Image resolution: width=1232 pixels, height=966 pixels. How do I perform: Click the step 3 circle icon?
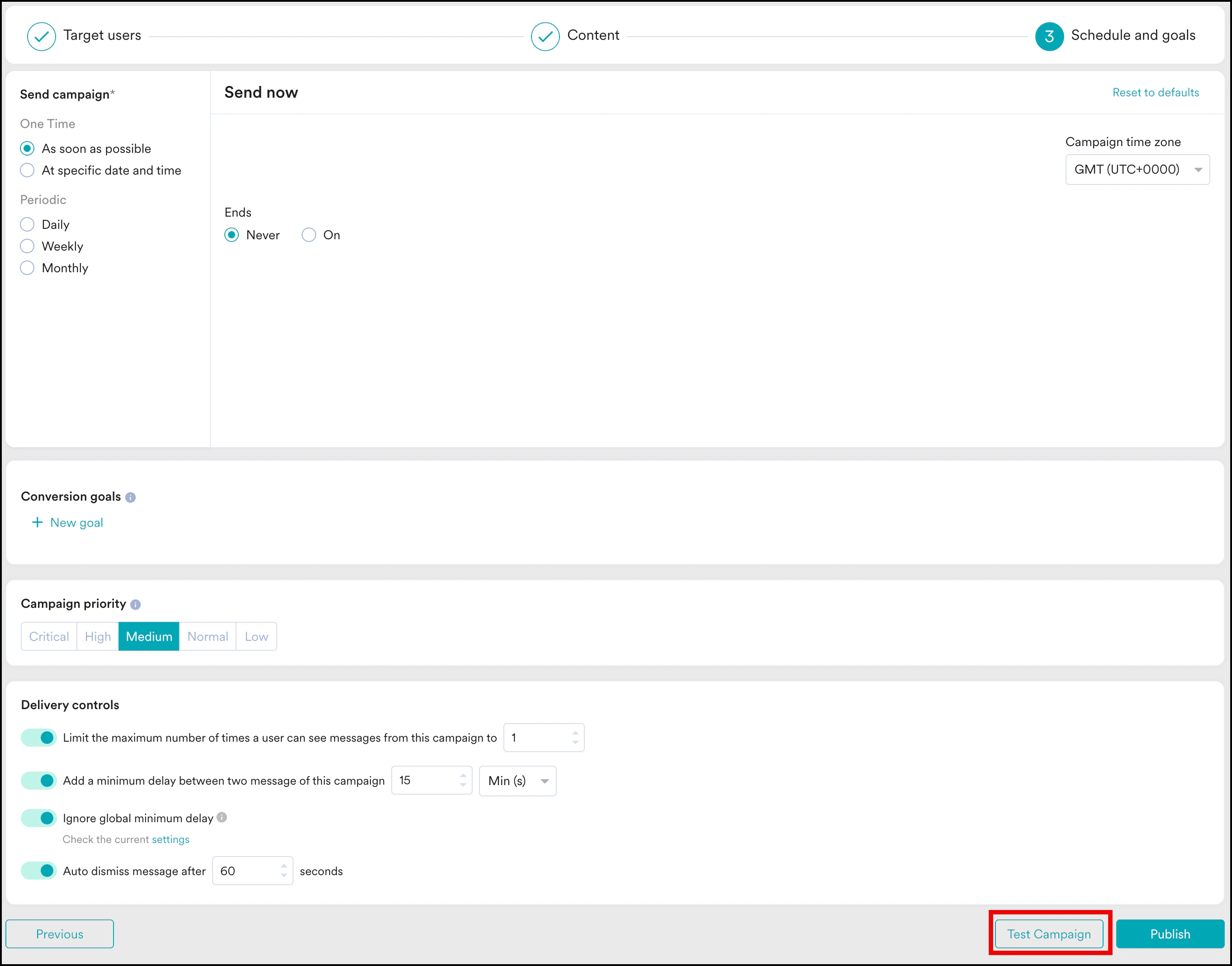coord(1049,36)
